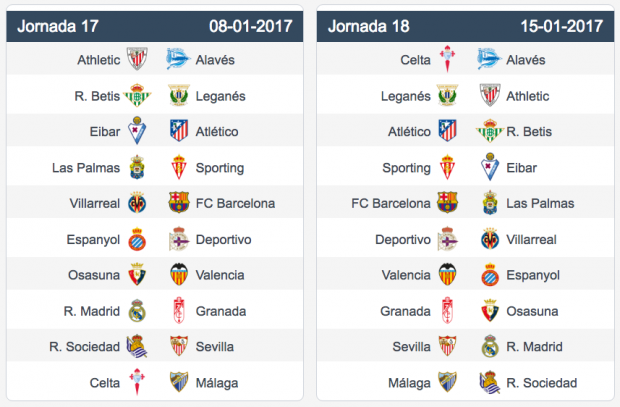Click the 15-01-2017 date label
This screenshot has width=620, height=407.
561,27
